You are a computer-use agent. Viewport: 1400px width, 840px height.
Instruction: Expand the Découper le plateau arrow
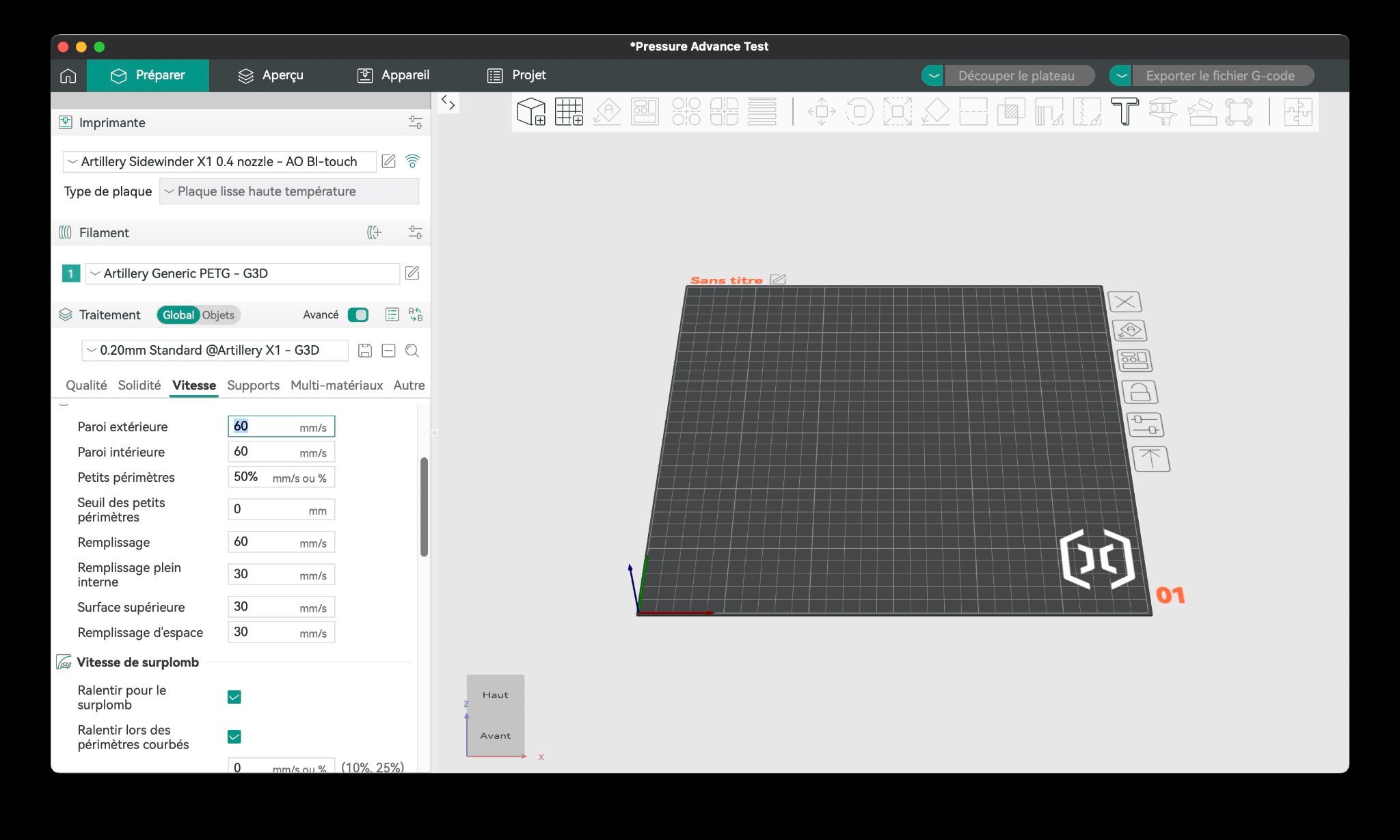(x=933, y=75)
